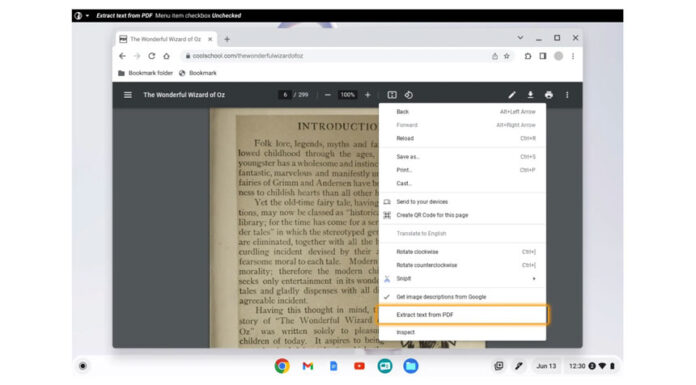
Task: Click the address bar URL
Action: (x=248, y=56)
